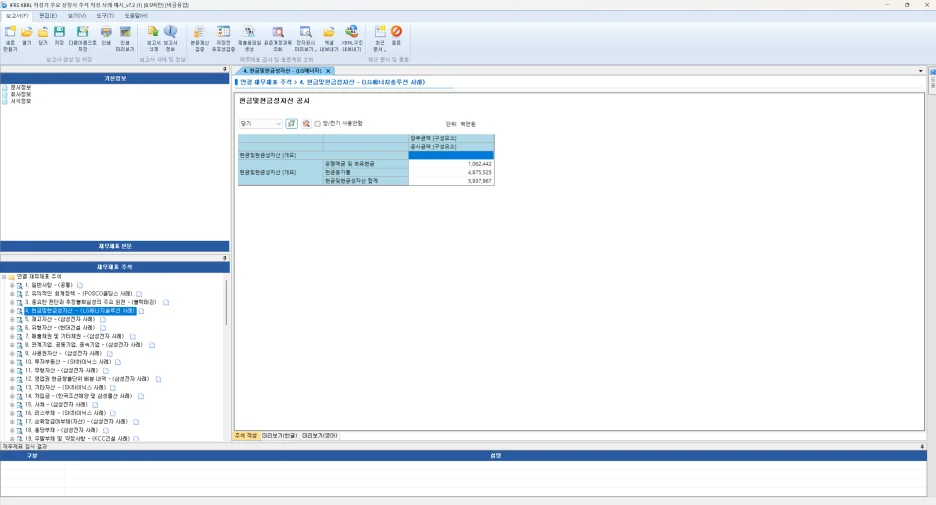Select 주석정보 in the 기본정보 panel
The image size is (936, 505).
(21, 101)
